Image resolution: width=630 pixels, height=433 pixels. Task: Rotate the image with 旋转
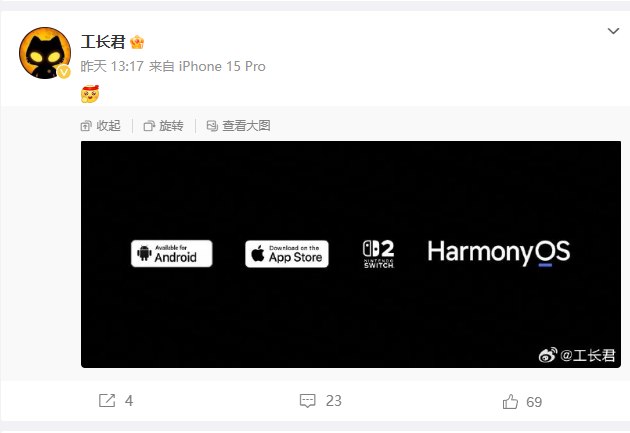pyautogui.click(x=164, y=126)
